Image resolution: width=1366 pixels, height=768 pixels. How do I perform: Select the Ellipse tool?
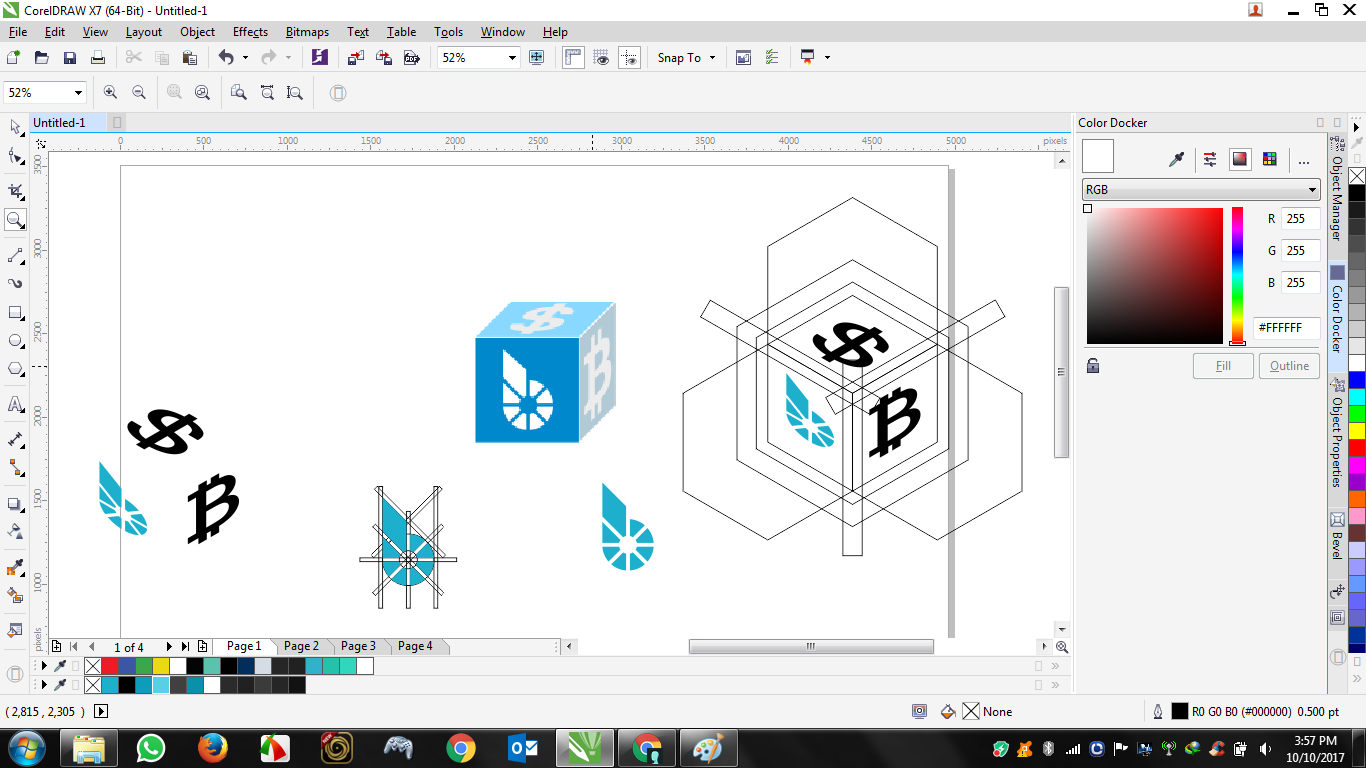(x=15, y=341)
